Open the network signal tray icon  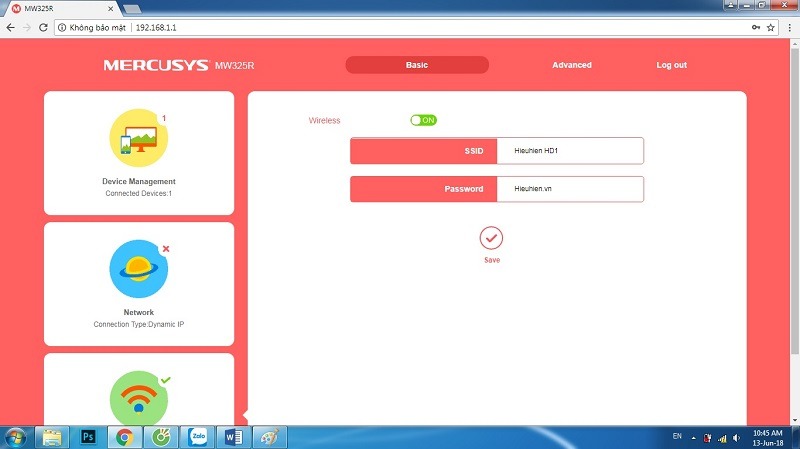[722, 438]
